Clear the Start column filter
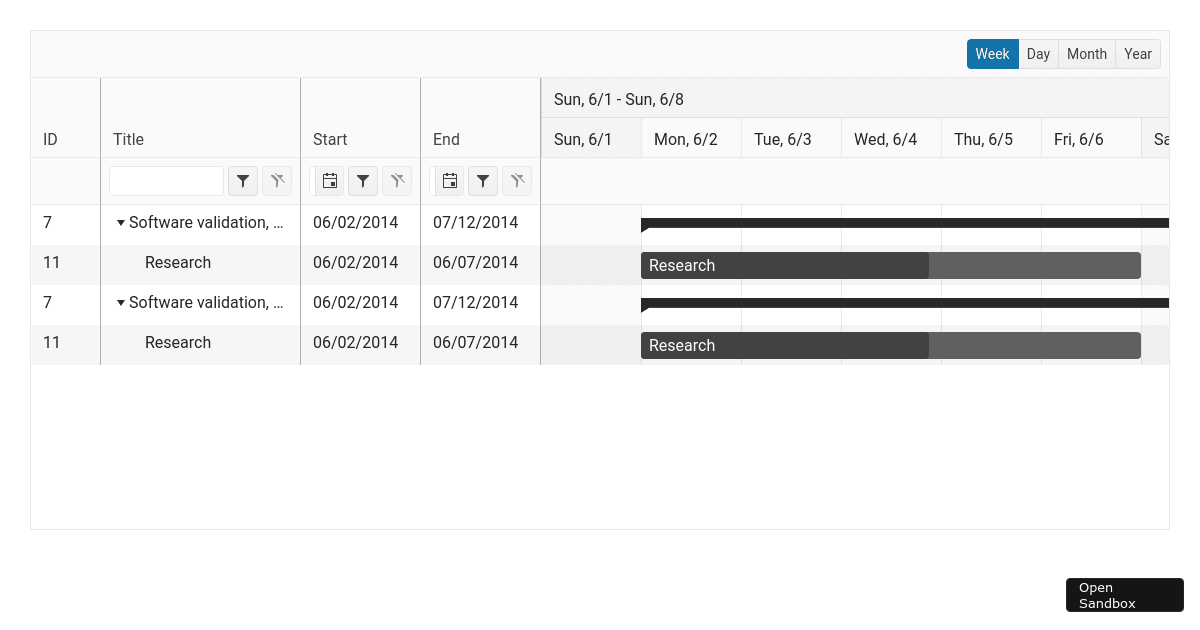1200x630 pixels. pos(397,181)
